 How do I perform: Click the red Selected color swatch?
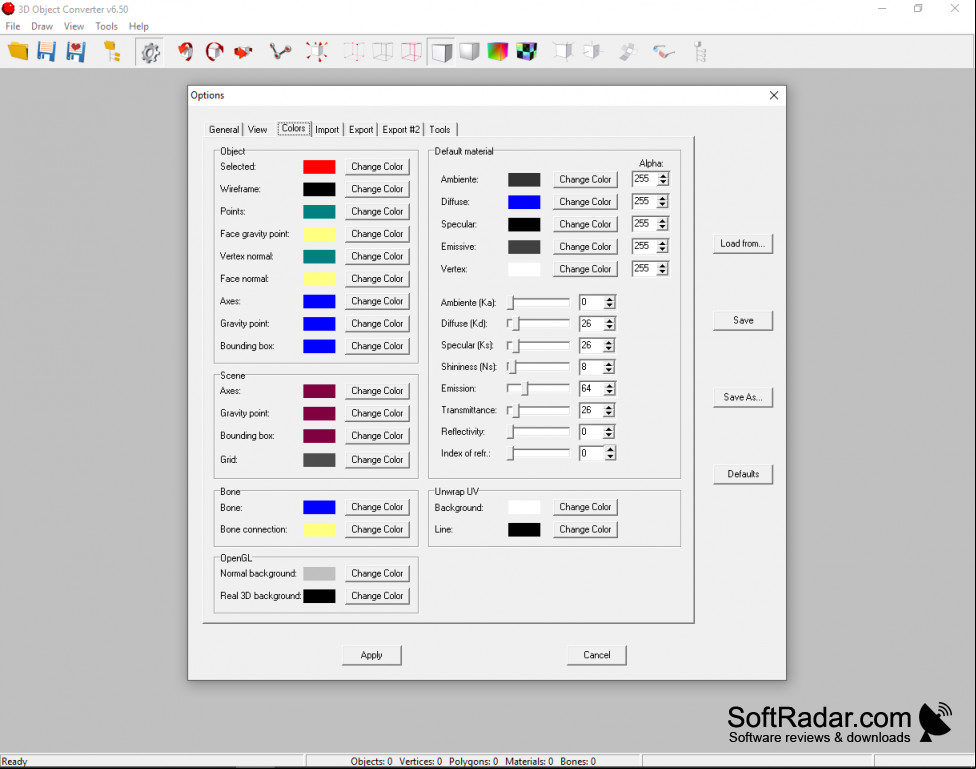(319, 167)
